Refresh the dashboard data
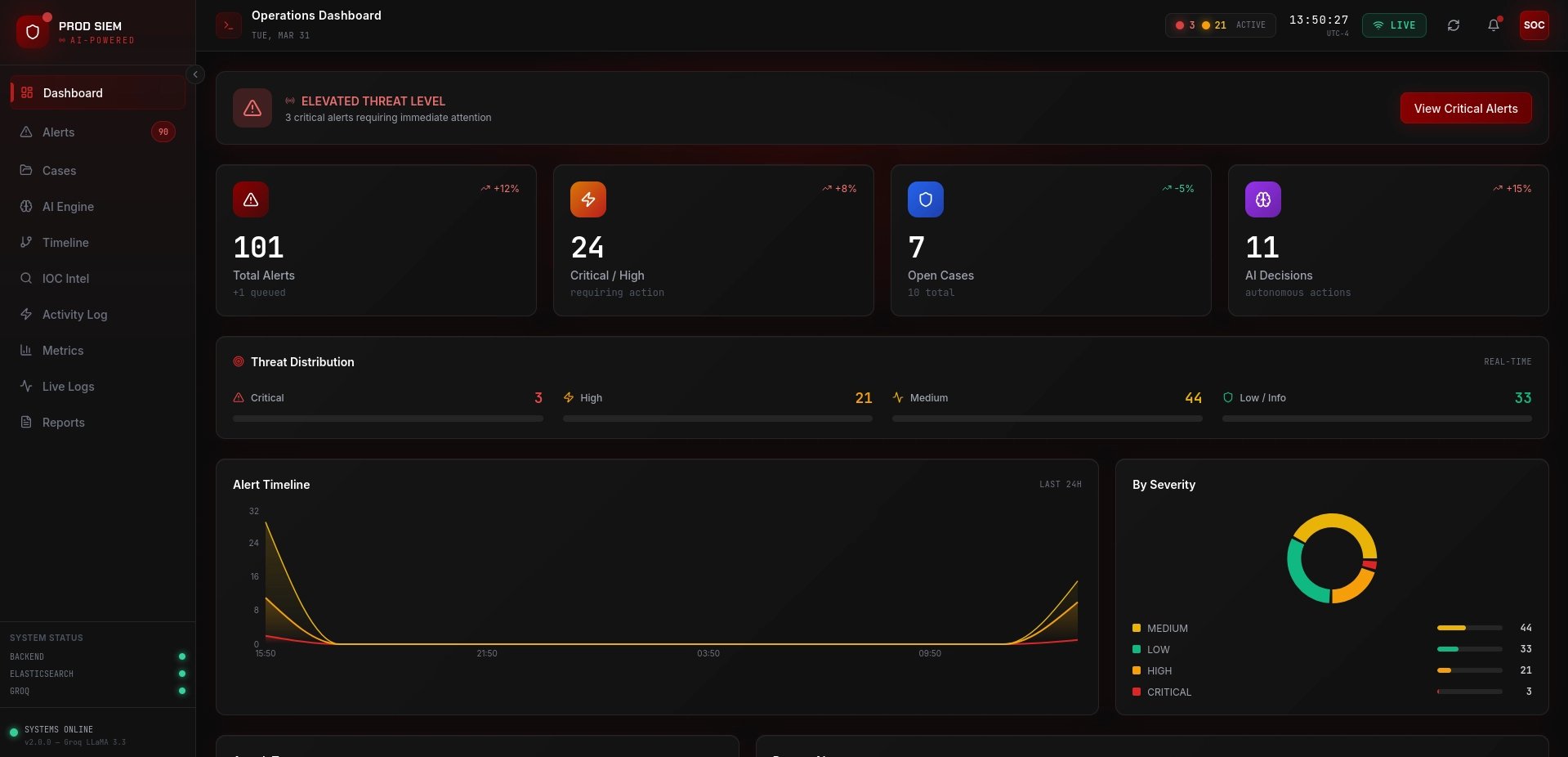 (1454, 25)
